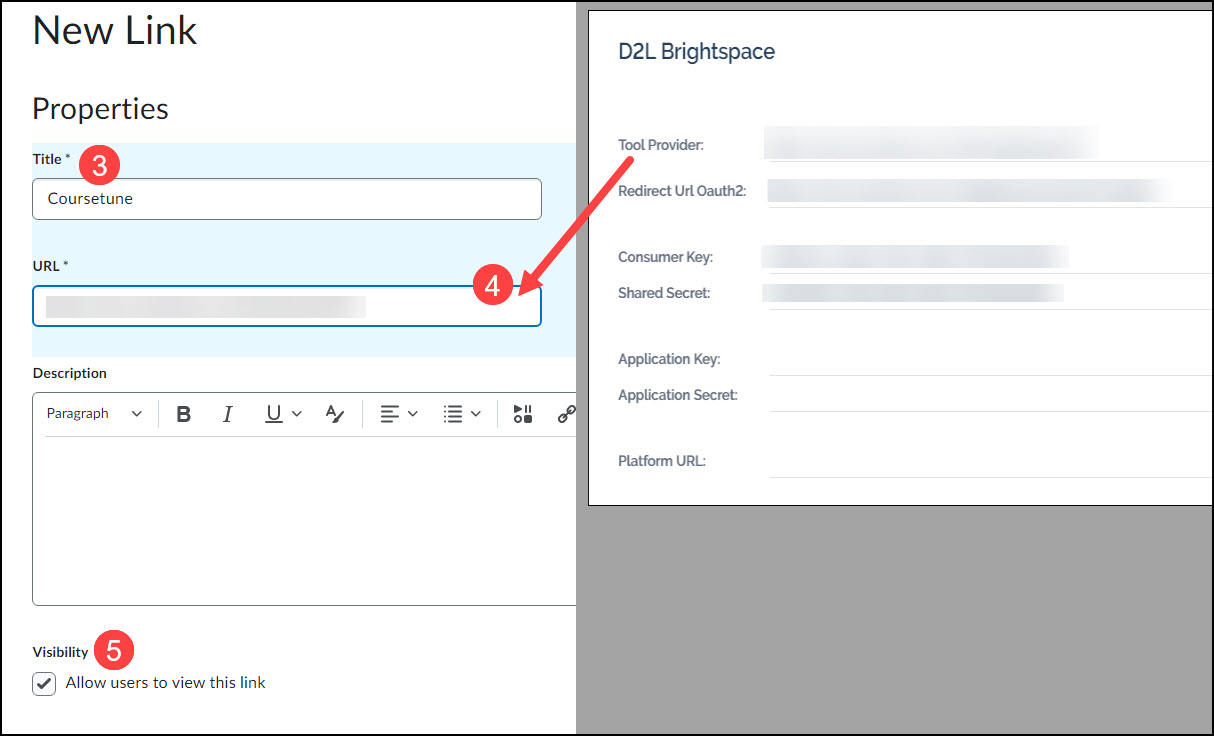1214x736 pixels.
Task: Click the Platform URL field
Action: (990, 461)
